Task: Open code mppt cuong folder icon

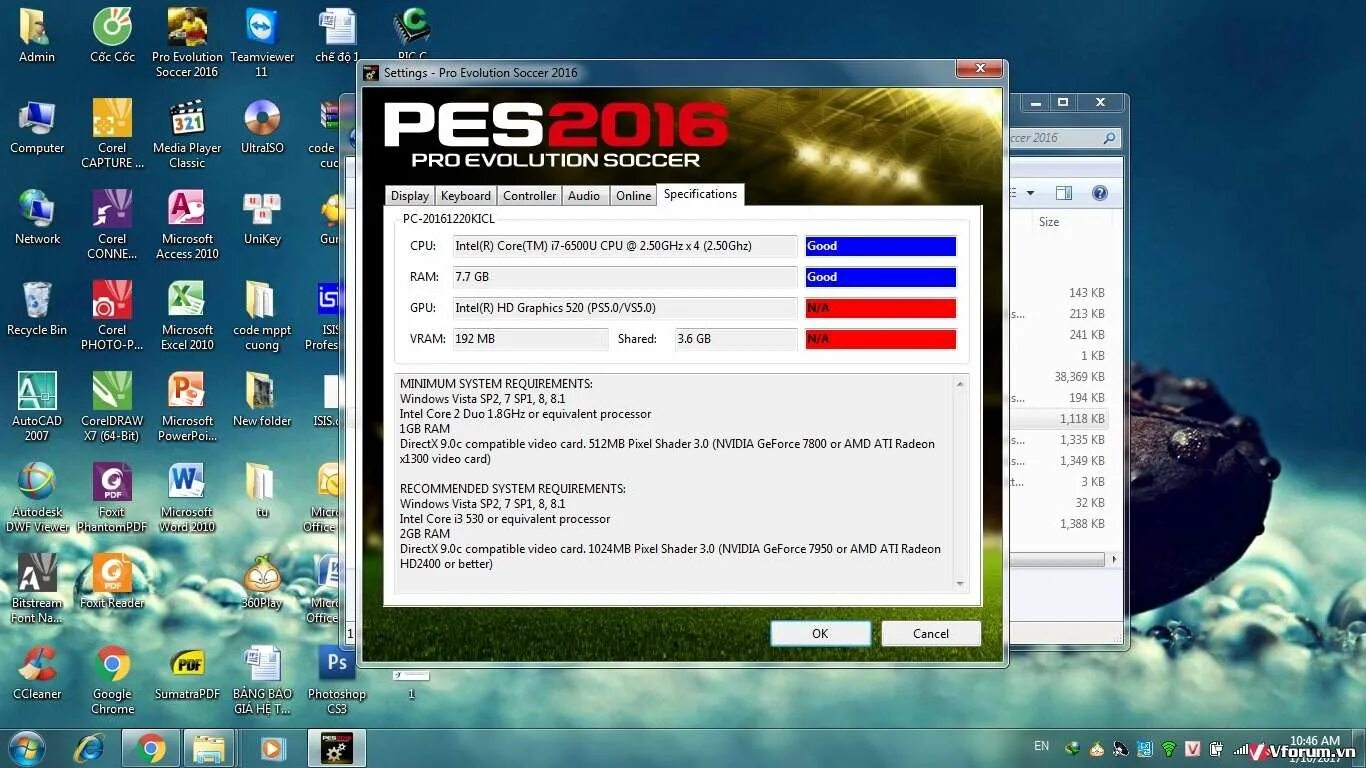Action: (x=262, y=316)
